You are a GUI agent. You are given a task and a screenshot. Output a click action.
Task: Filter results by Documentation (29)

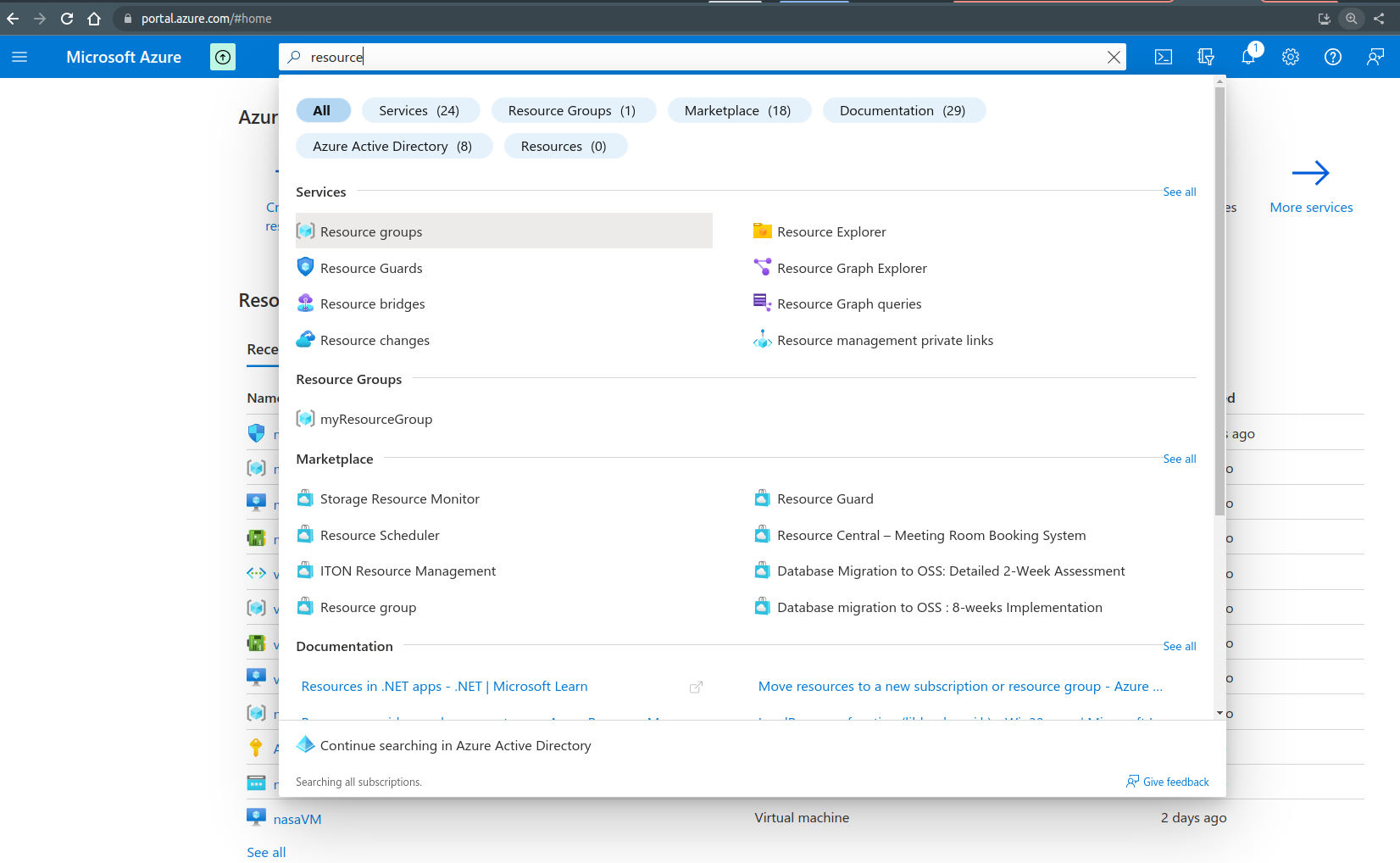tap(903, 111)
